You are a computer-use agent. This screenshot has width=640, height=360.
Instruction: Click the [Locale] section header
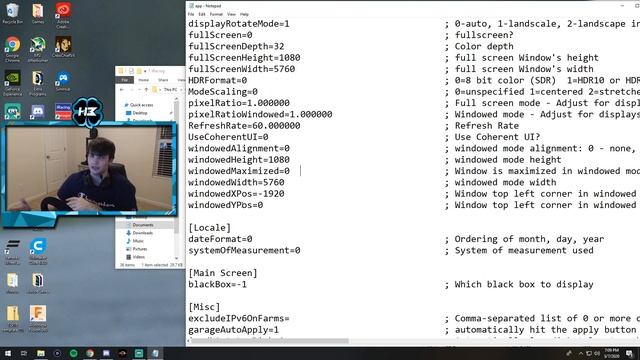(209, 228)
